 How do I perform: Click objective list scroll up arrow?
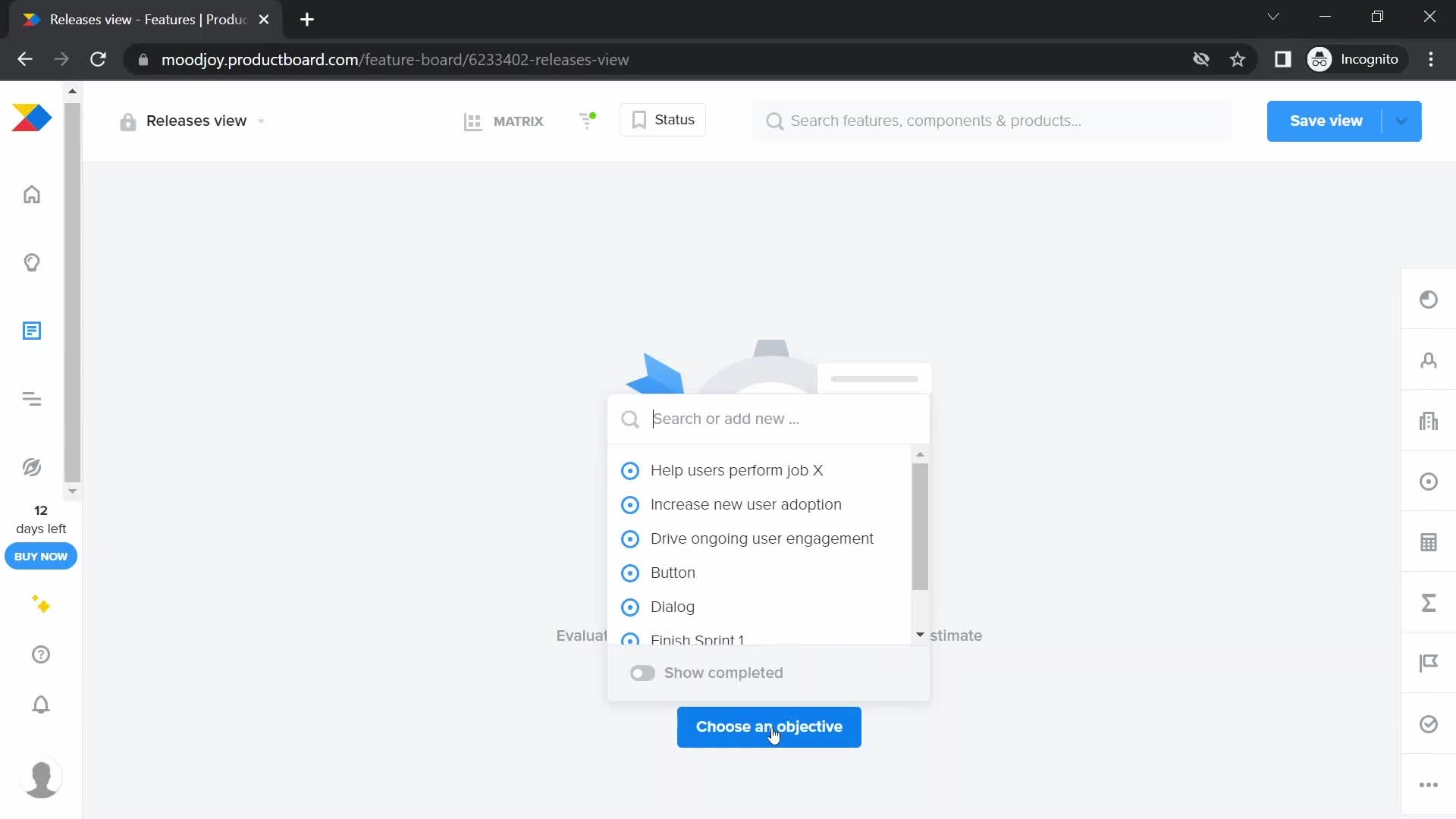click(x=920, y=454)
